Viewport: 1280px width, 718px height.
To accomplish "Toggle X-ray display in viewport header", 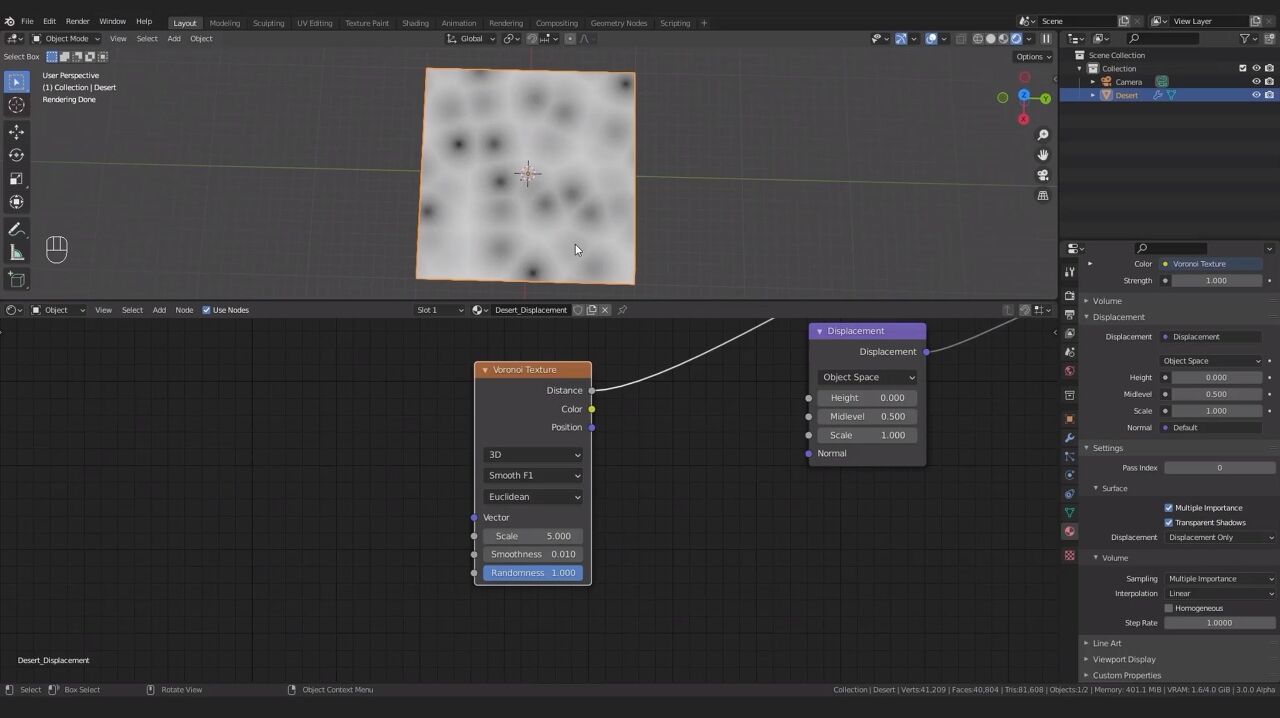I will (x=960, y=39).
